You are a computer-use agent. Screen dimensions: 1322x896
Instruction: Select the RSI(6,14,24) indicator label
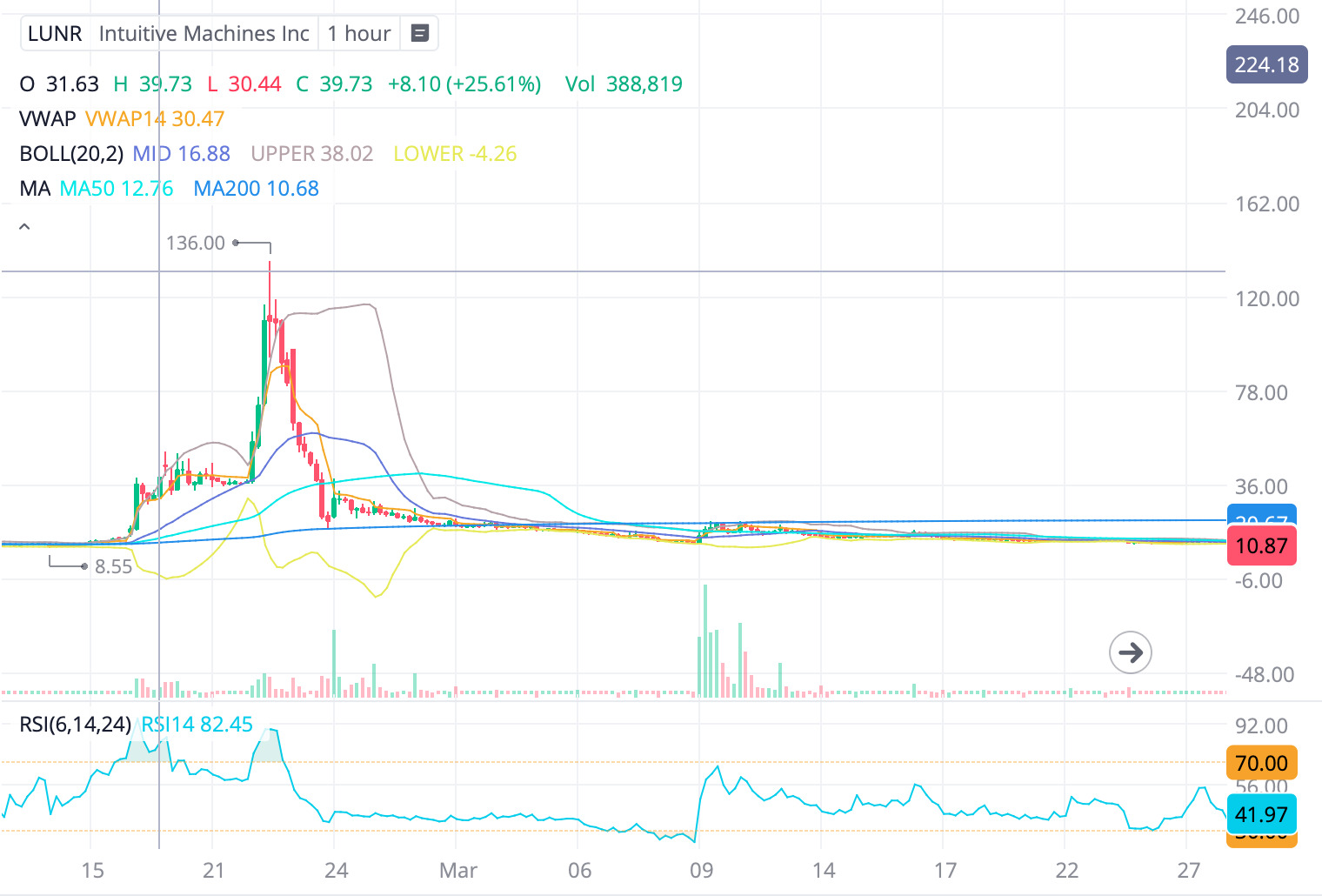point(76,724)
